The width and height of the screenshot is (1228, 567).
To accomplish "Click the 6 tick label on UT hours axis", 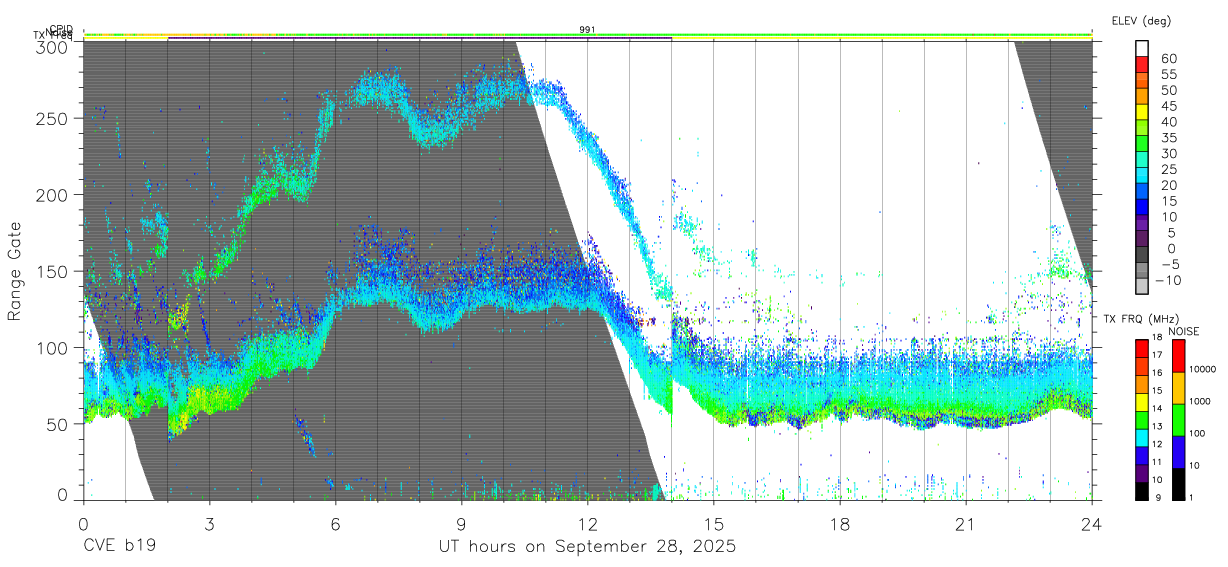I will click(x=335, y=523).
